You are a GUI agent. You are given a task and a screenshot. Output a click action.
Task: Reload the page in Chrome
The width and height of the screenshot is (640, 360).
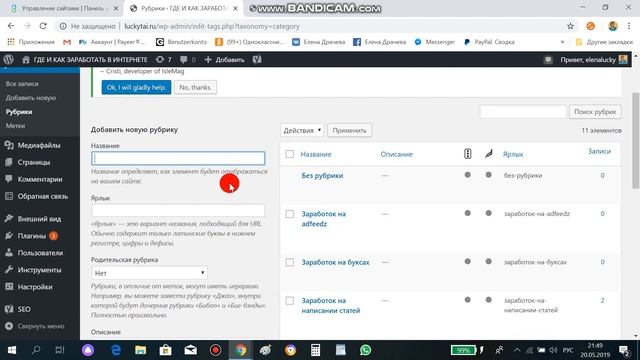coord(43,26)
